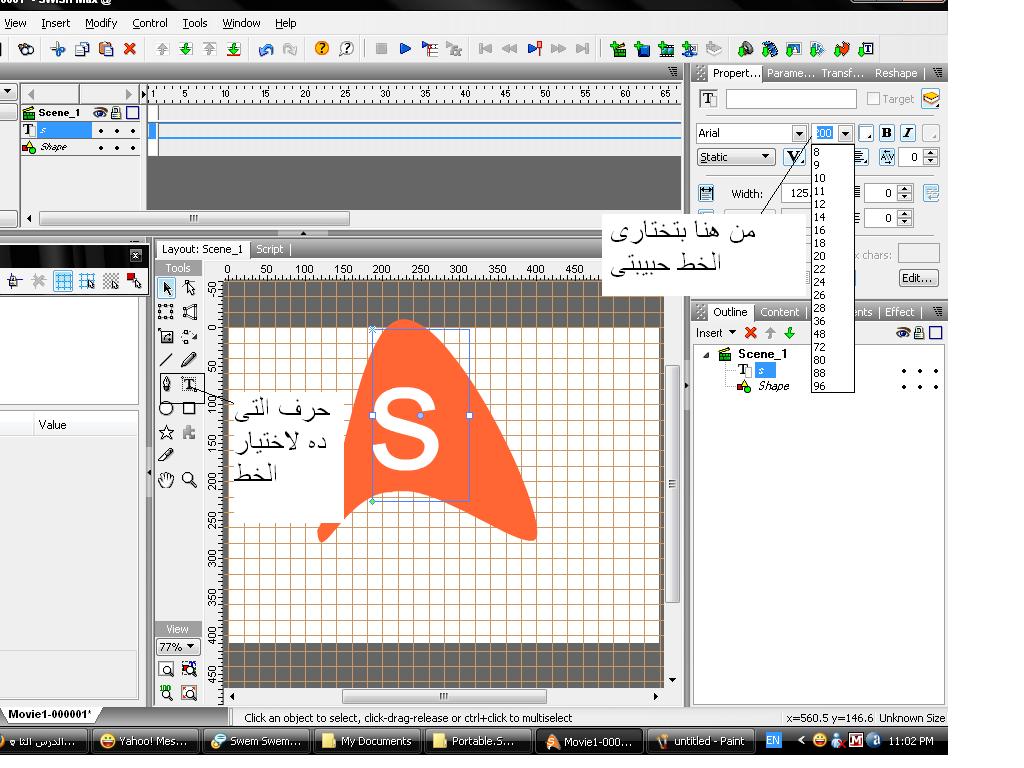The height and width of the screenshot is (768, 1024).
Task: Select the Rectangle shape tool
Action: [189, 408]
